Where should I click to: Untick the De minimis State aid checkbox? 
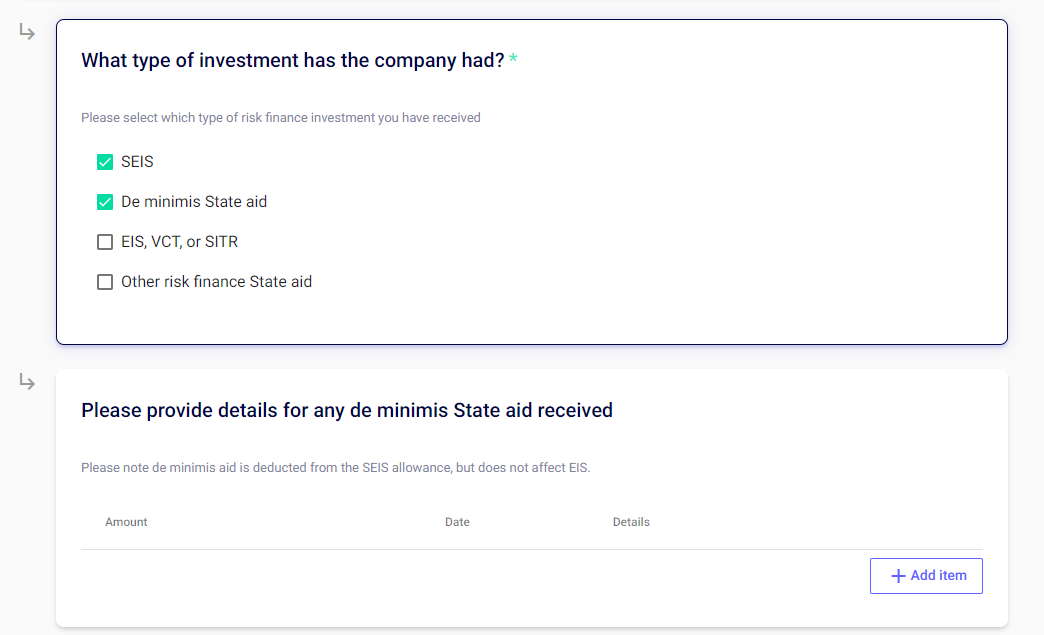105,202
